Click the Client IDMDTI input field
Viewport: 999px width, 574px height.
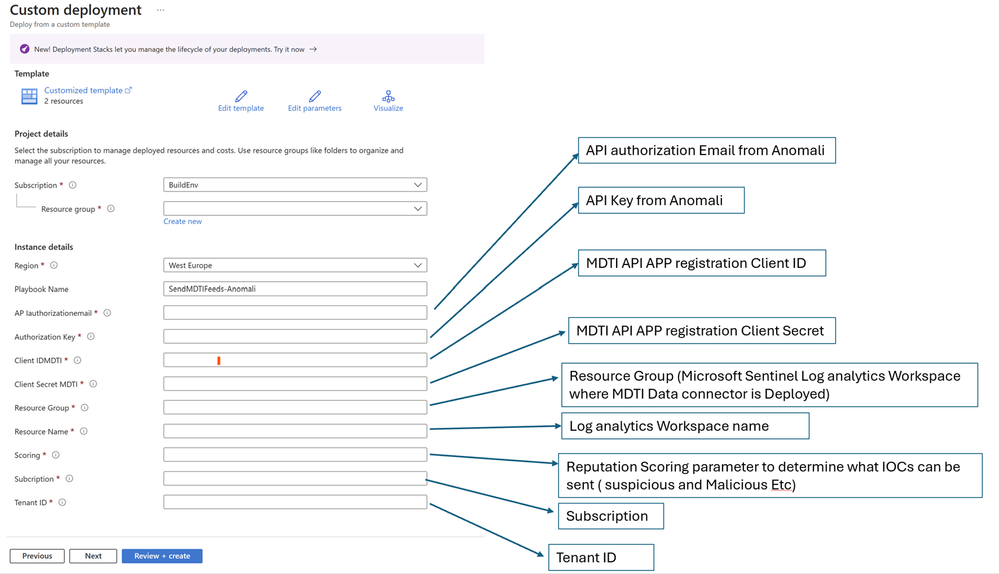click(295, 360)
